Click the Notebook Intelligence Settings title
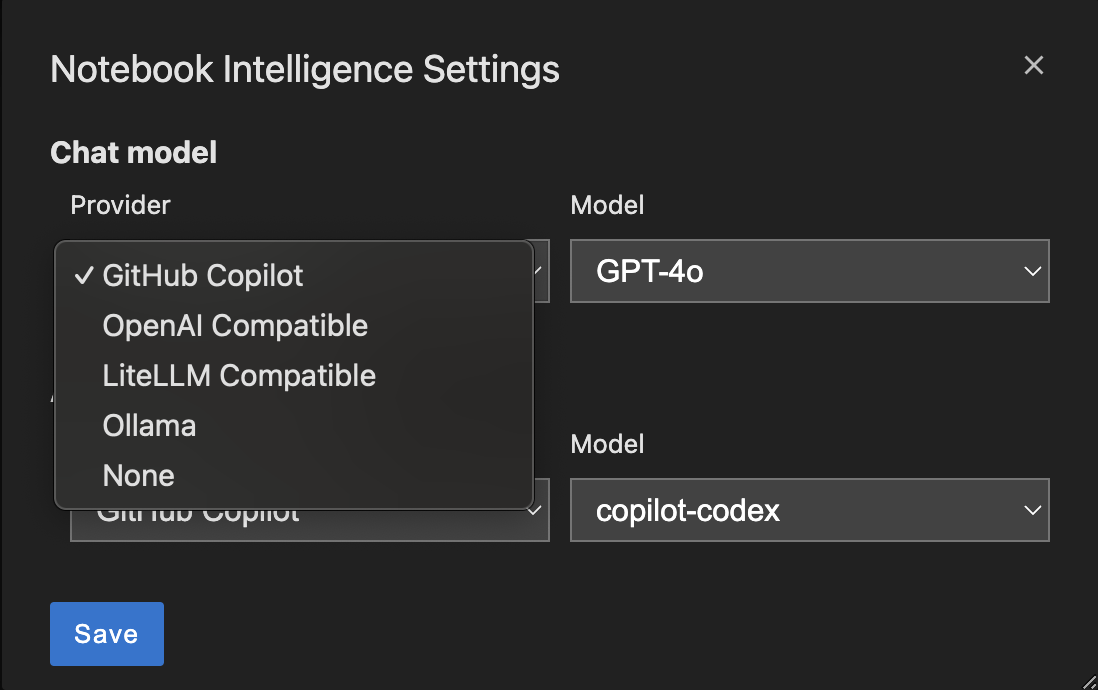Image resolution: width=1098 pixels, height=690 pixels. pos(304,70)
